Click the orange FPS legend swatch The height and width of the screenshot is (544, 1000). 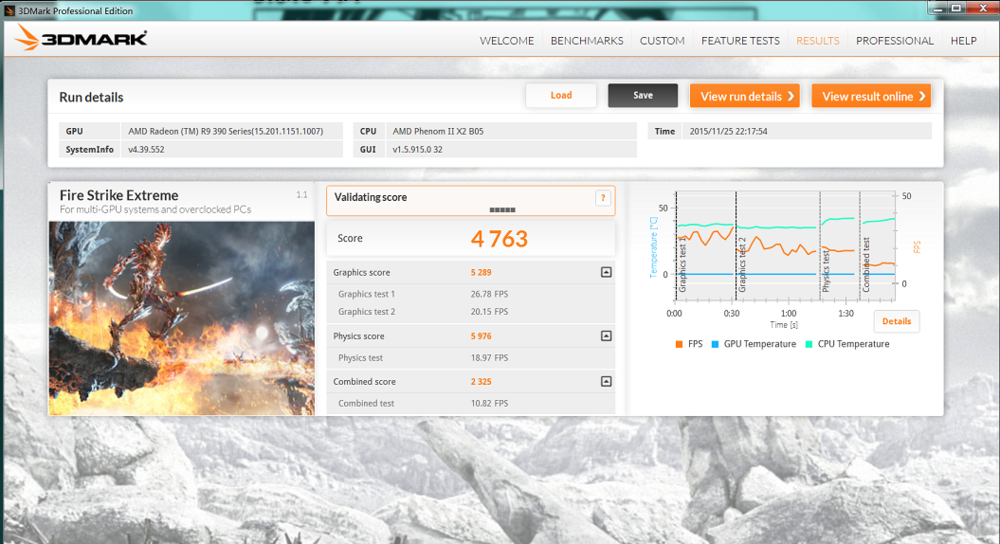(x=679, y=344)
